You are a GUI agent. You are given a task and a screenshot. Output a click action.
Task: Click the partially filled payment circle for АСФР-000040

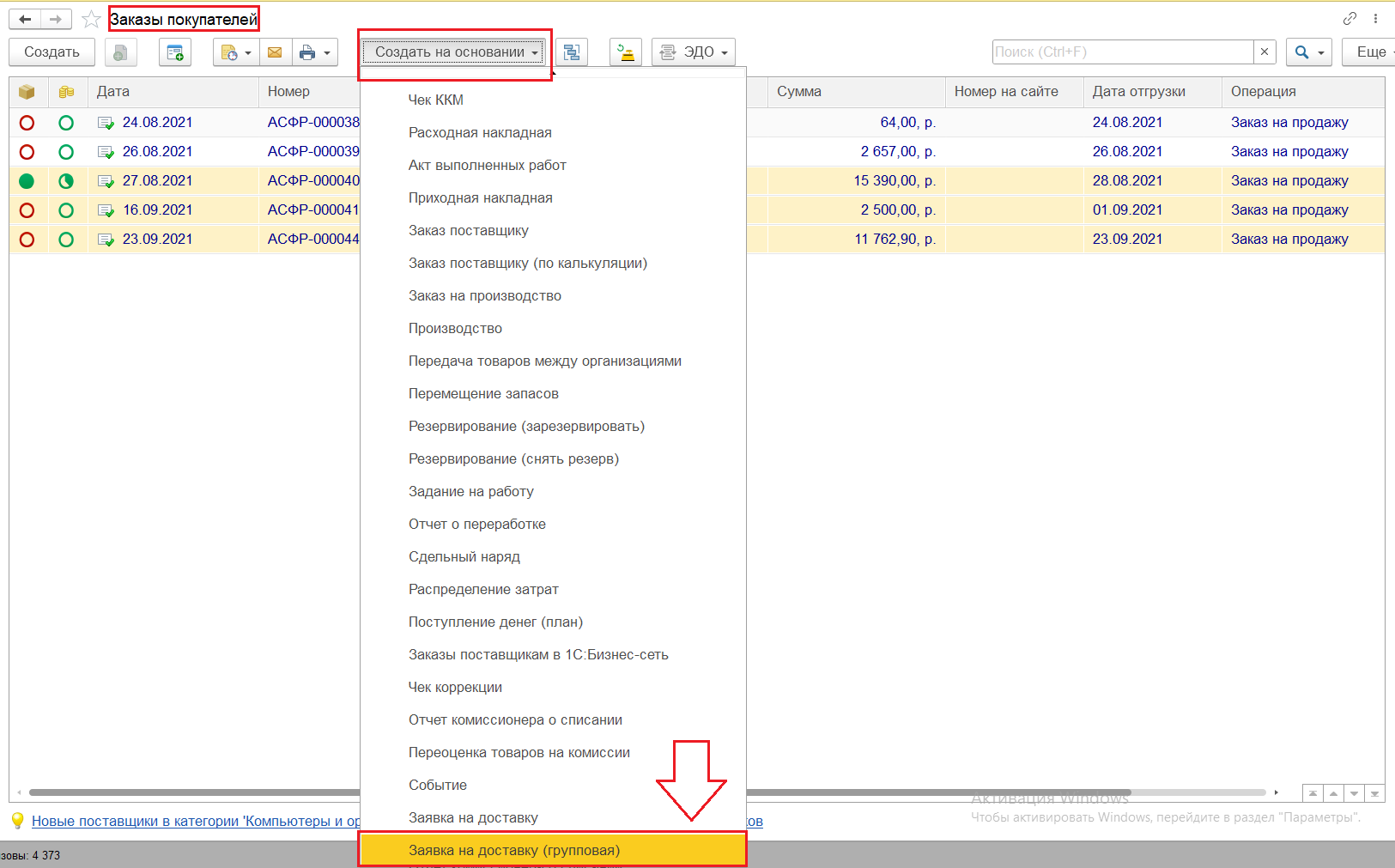point(66,181)
